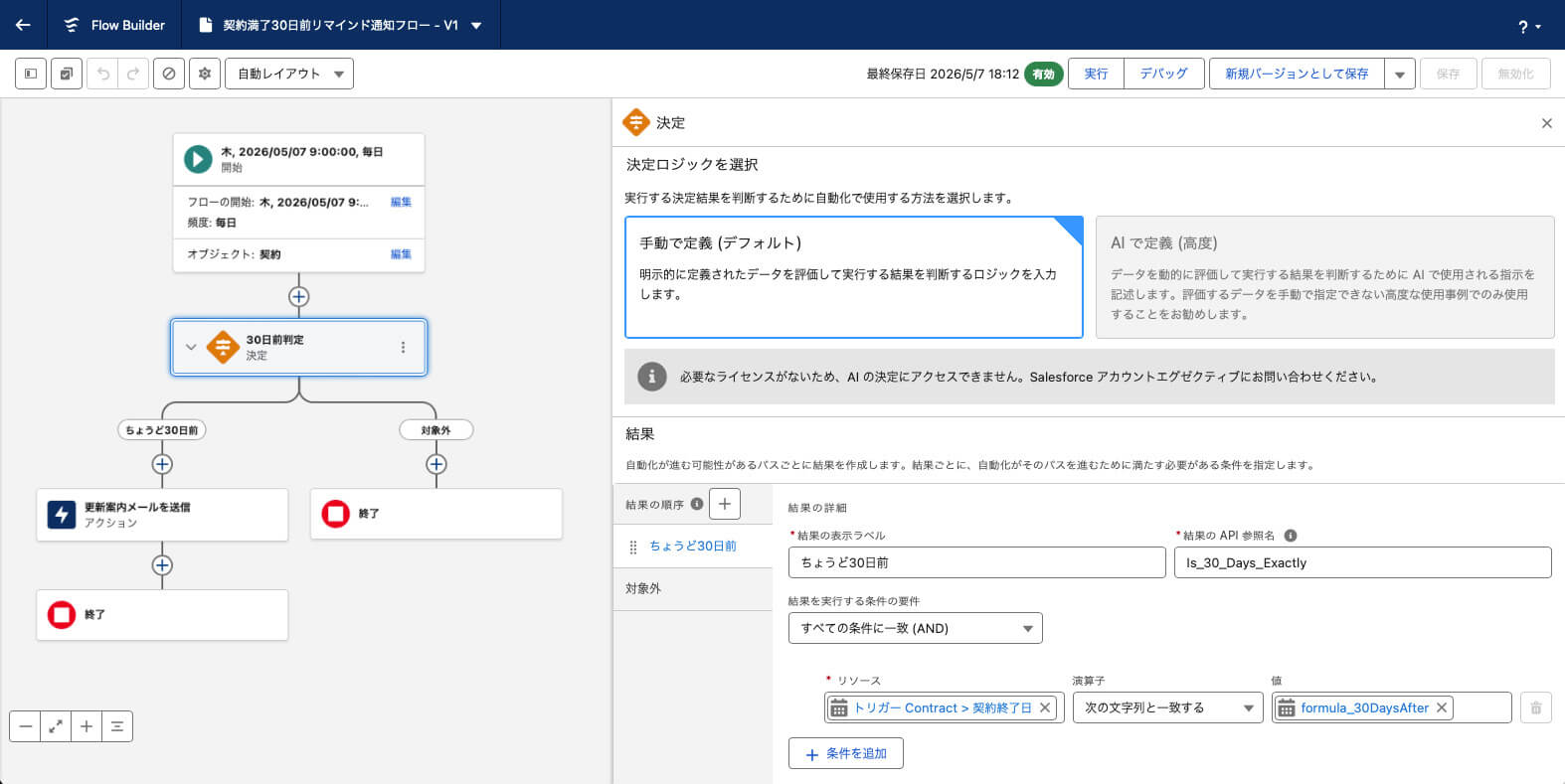The image size is (1565, 784).
Task: Open flow settings gear icon
Action: [x=205, y=74]
